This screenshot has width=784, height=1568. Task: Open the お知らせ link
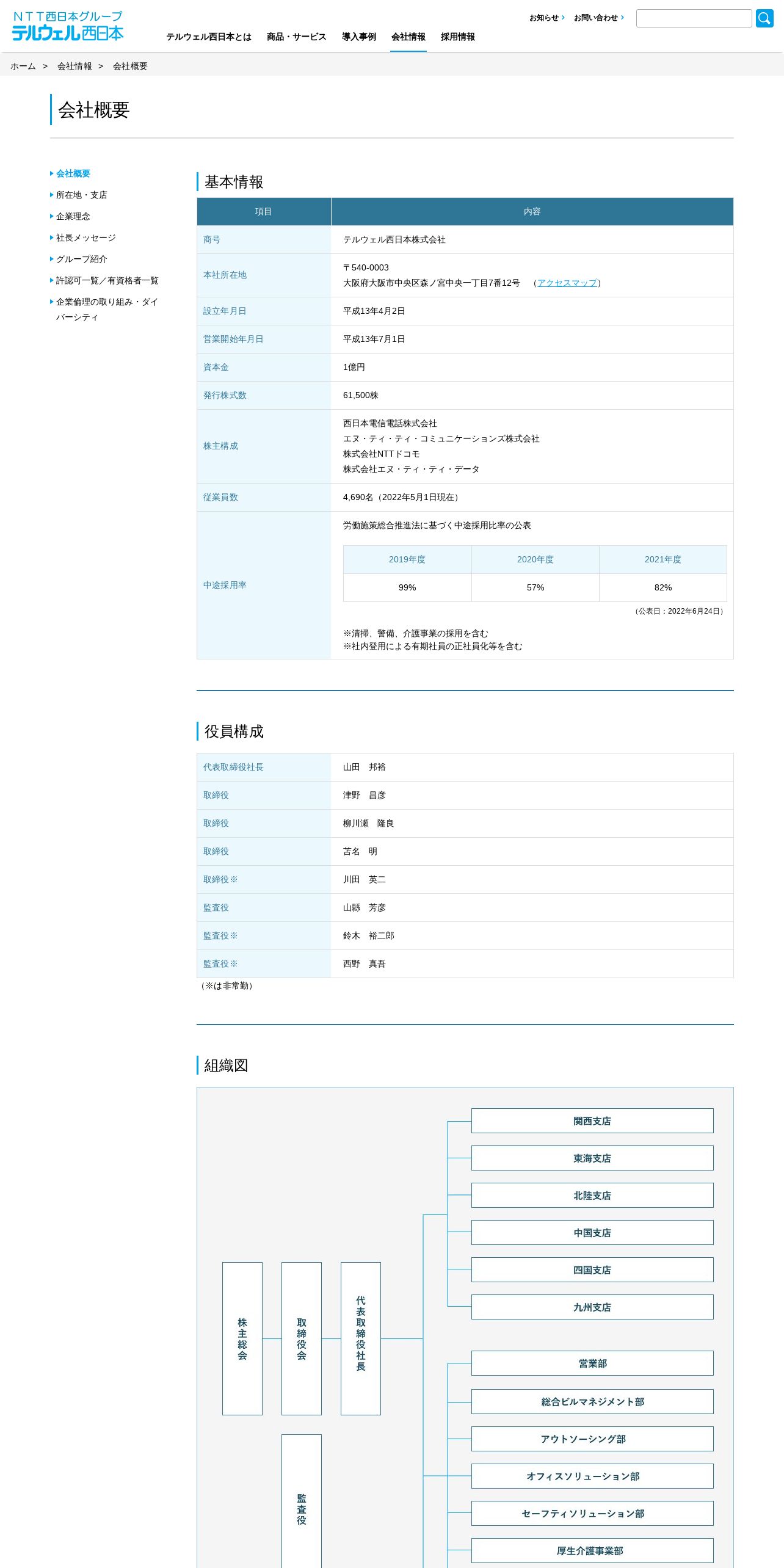pos(546,18)
